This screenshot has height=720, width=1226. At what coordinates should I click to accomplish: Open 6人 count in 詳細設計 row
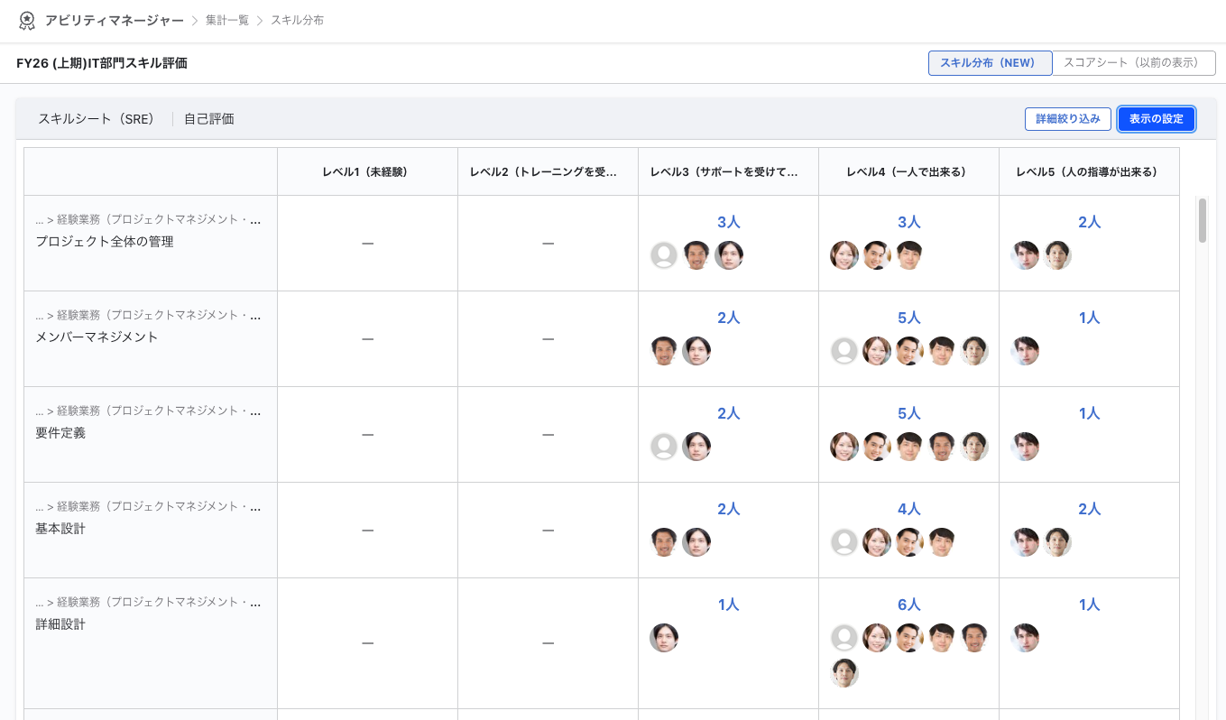[x=908, y=605]
